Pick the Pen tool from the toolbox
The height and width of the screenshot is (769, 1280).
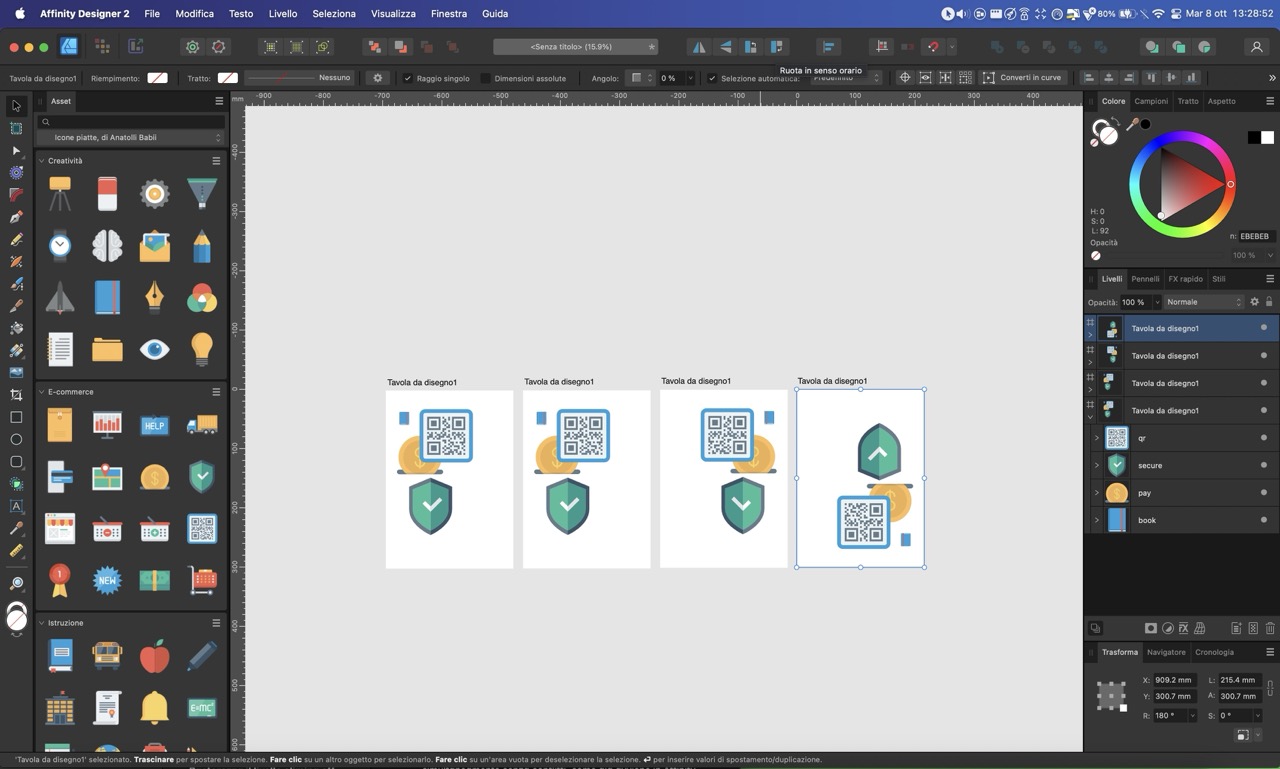click(x=16, y=217)
